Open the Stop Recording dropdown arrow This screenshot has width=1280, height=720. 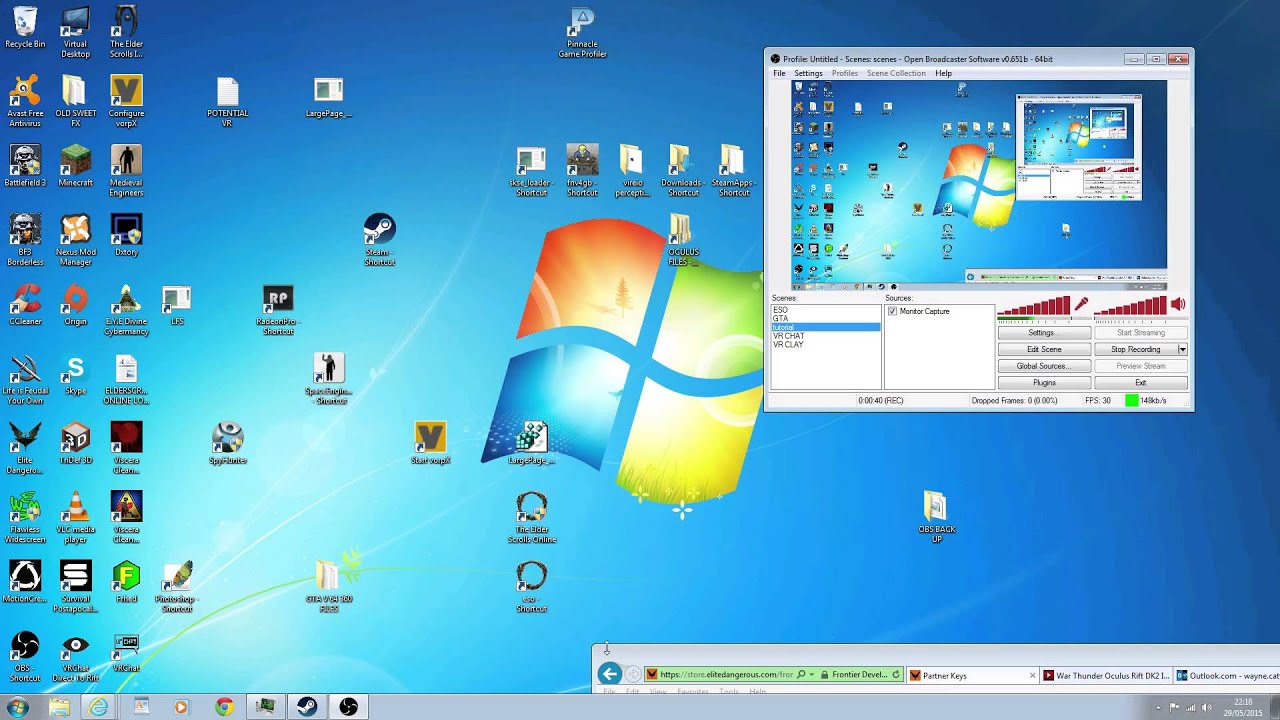point(1182,350)
